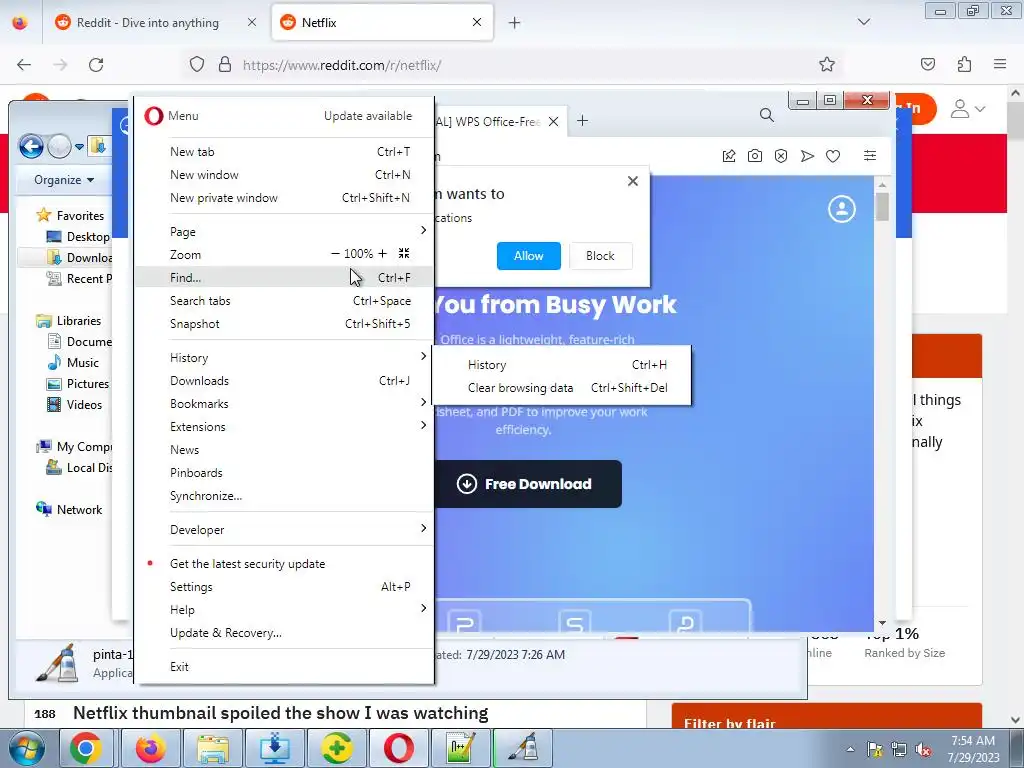Open the Netflix thumbnail spoiled post

pyautogui.click(x=281, y=712)
